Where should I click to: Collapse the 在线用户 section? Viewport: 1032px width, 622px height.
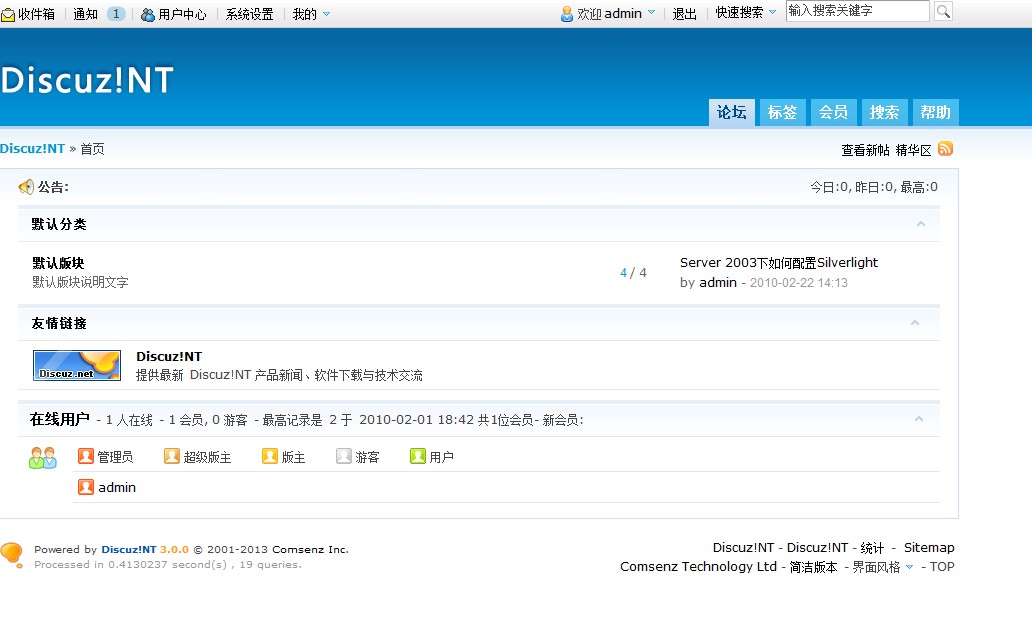(x=919, y=419)
